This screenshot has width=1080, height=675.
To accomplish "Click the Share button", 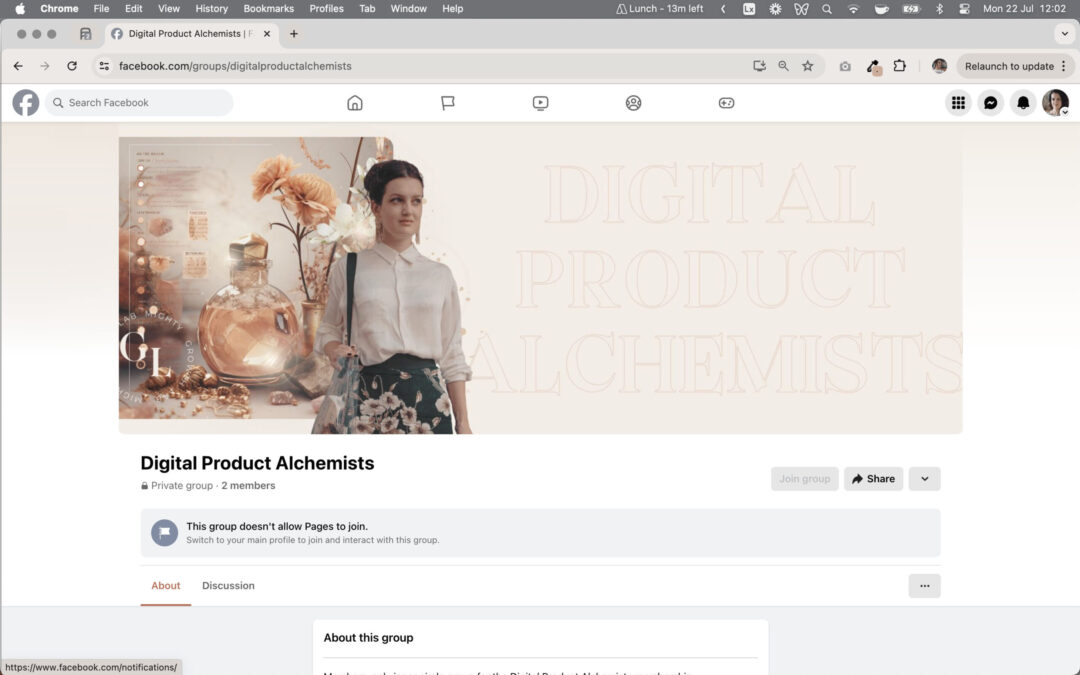I will (873, 479).
